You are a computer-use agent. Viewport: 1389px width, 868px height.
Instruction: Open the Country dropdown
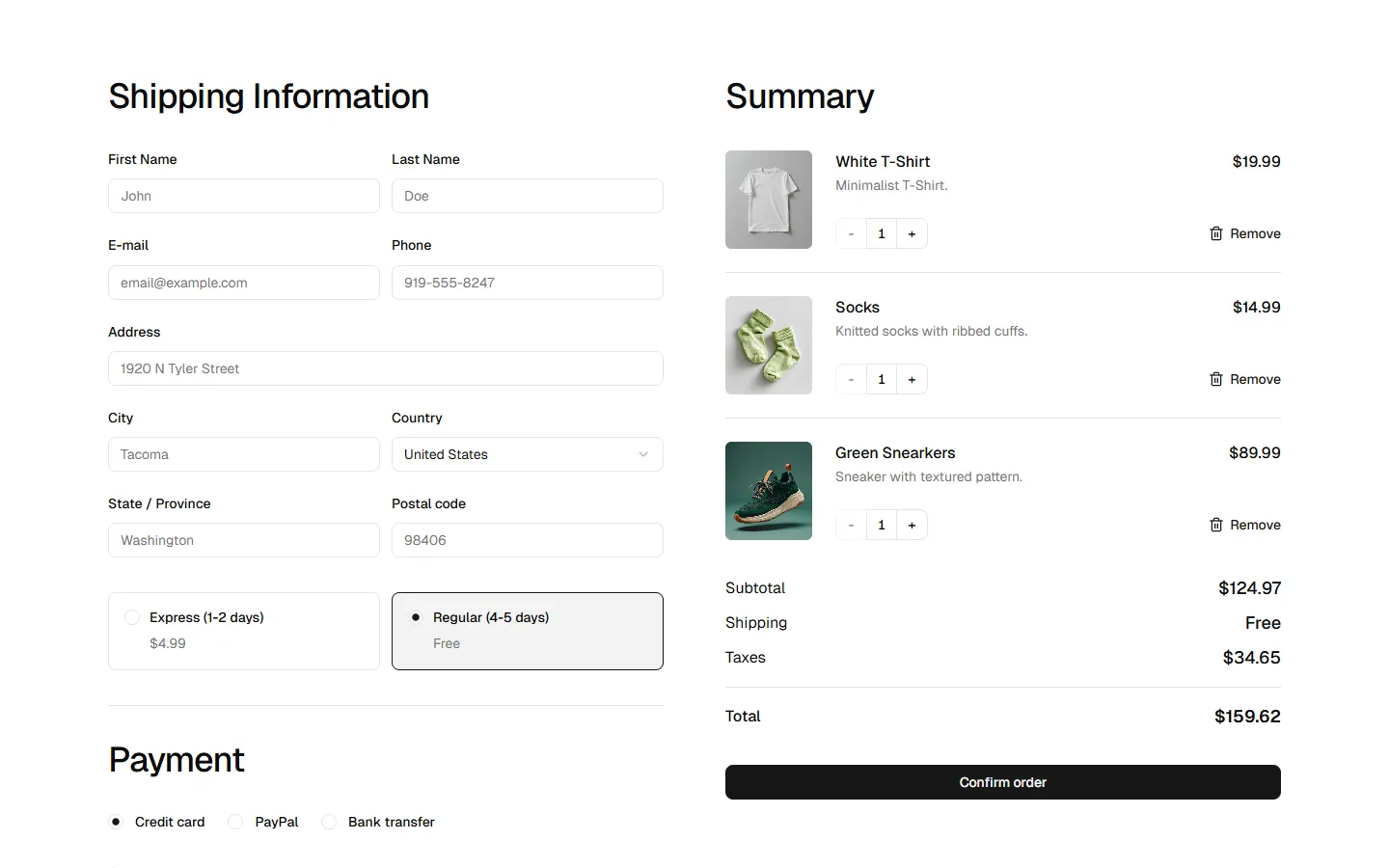click(527, 454)
